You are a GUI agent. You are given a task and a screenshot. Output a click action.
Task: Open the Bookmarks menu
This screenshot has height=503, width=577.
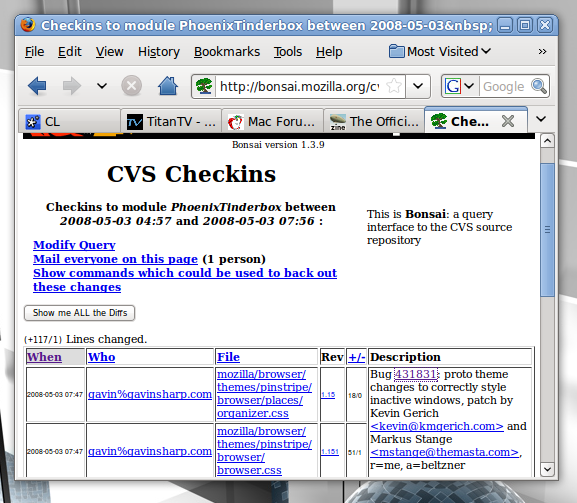coord(227,52)
